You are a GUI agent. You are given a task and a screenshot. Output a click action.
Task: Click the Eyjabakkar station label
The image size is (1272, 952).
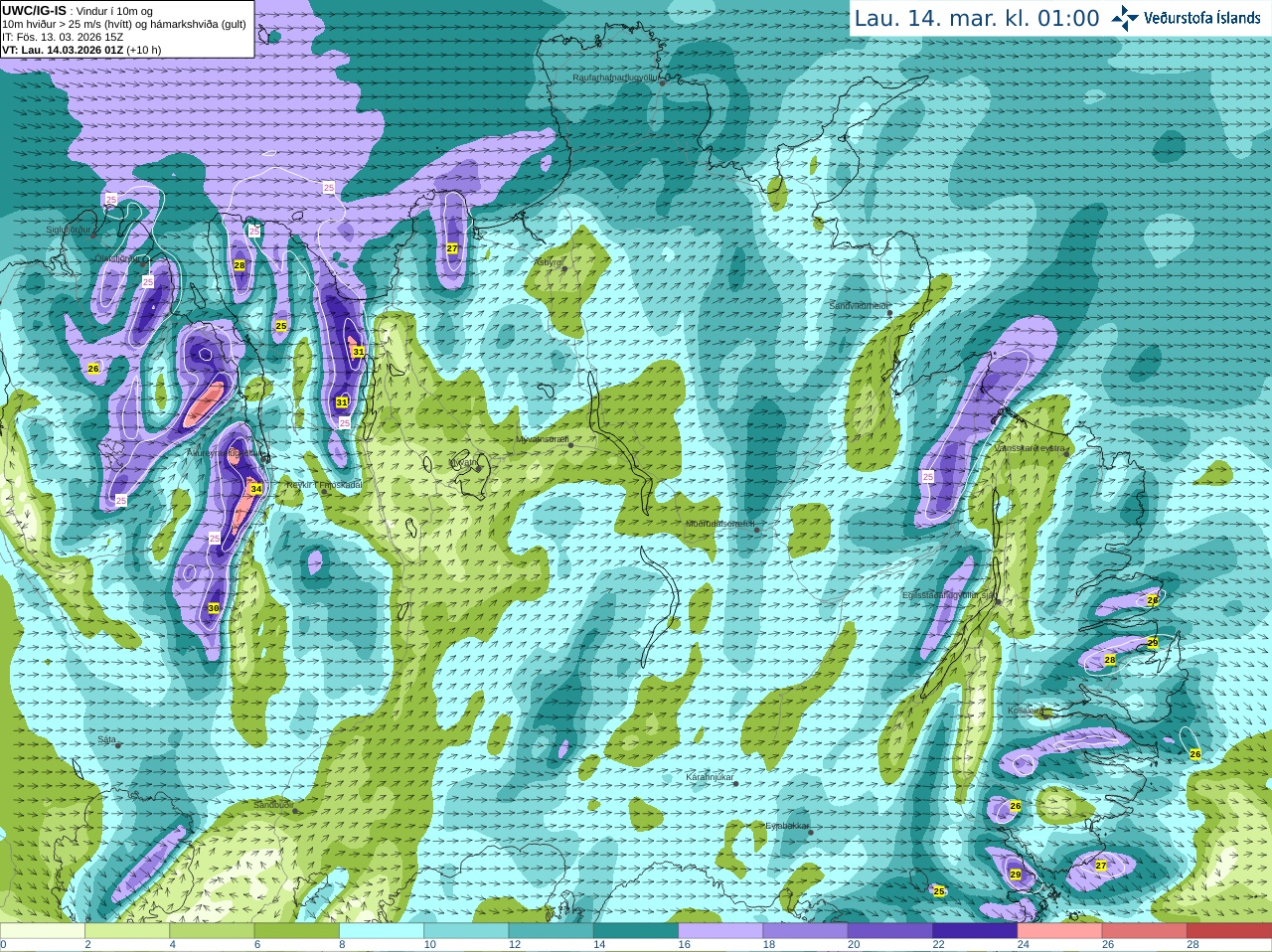pos(788,826)
